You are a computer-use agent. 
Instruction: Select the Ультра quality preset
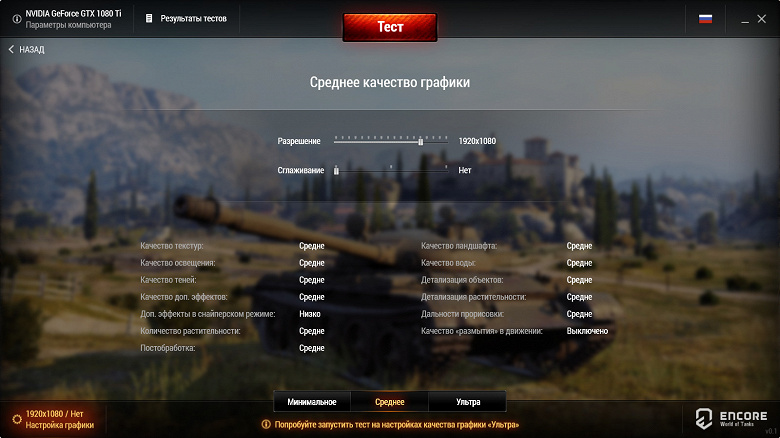(x=468, y=402)
